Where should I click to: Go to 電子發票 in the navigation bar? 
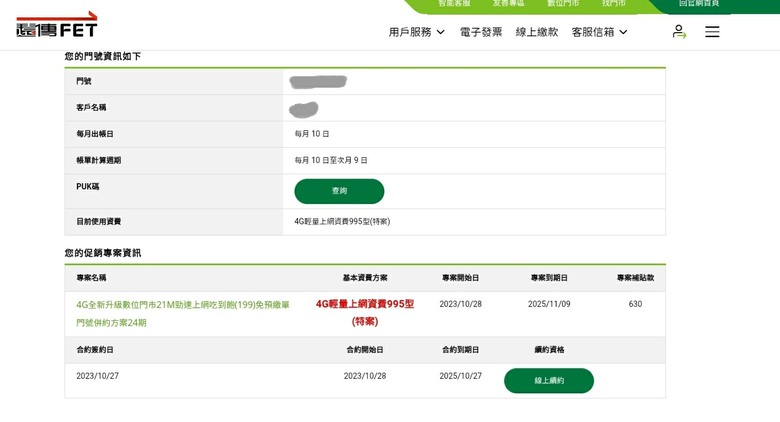(481, 32)
